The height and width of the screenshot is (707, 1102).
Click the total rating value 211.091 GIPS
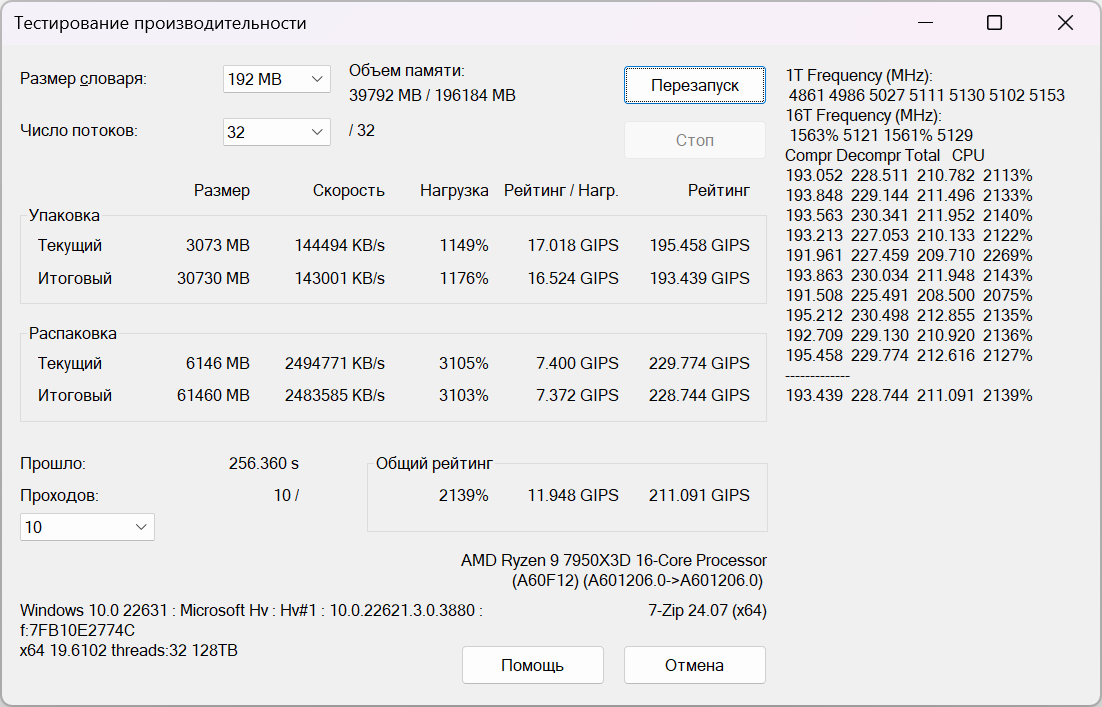click(699, 495)
